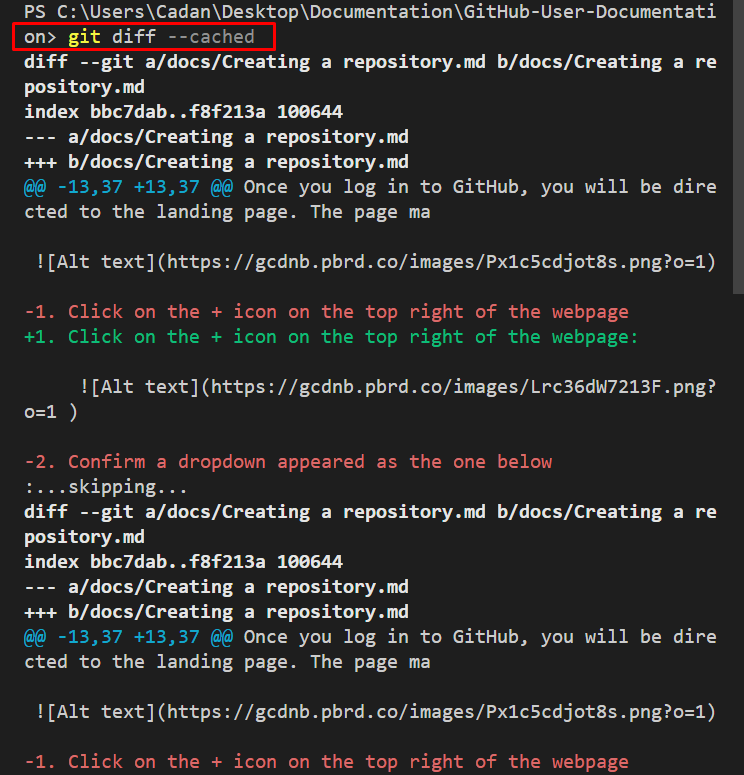The width and height of the screenshot is (744, 775).
Task: Click the ':...skipping...' pager line
Action: pyautogui.click(x=106, y=487)
